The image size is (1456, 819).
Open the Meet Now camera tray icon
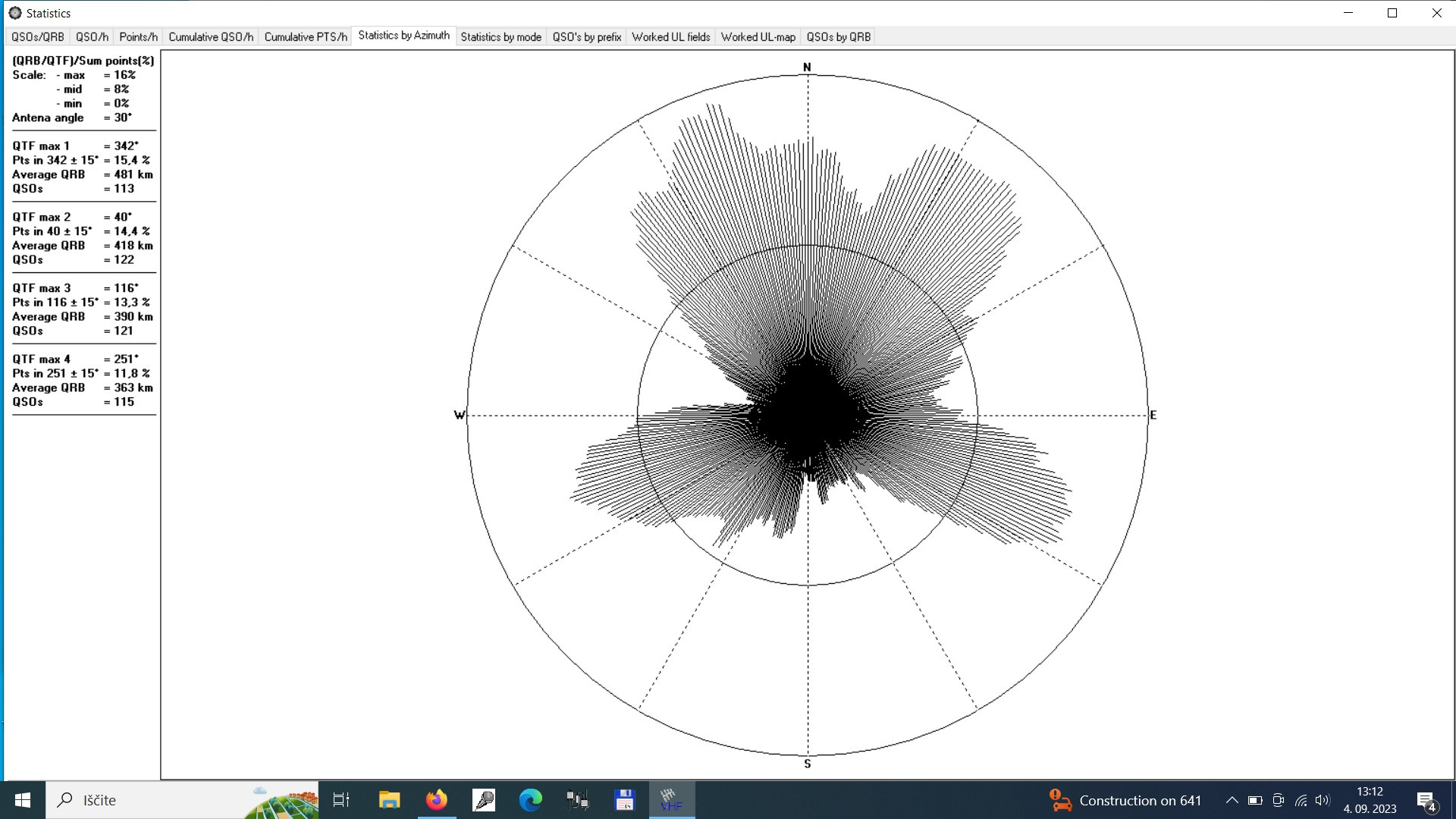[1278, 800]
